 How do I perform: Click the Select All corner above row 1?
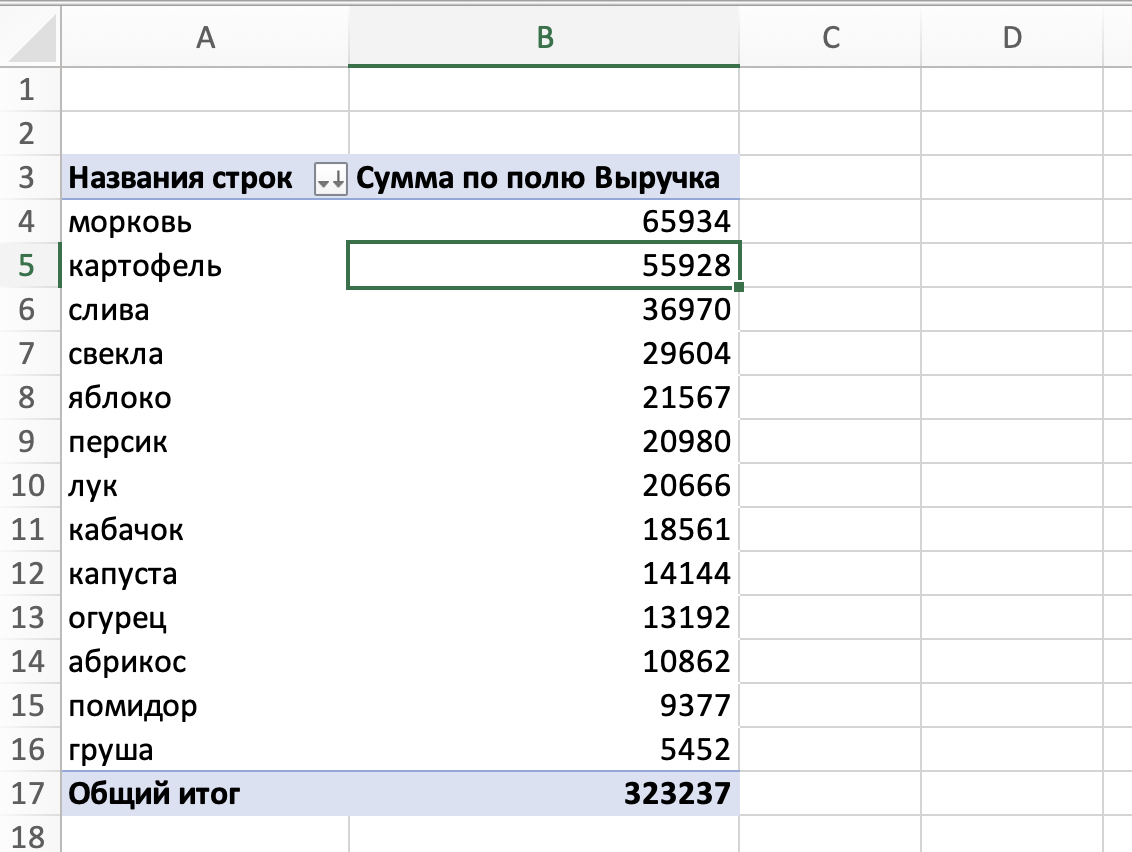[29, 37]
